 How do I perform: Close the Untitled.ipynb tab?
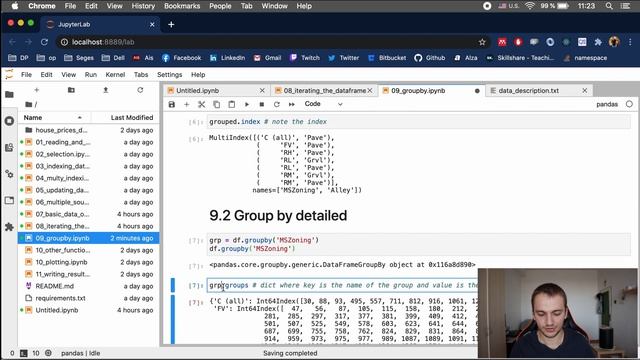click(262, 91)
